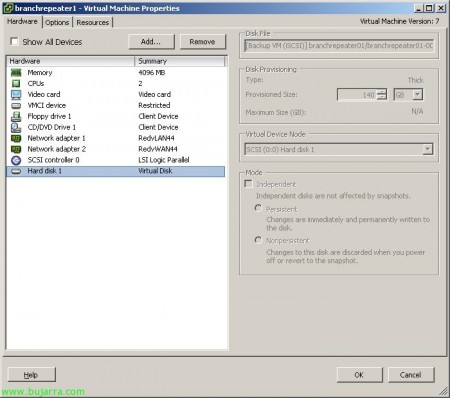Click the CD/DVD Drive 1 icon
Image resolution: width=450 pixels, height=398 pixels.
(16, 127)
